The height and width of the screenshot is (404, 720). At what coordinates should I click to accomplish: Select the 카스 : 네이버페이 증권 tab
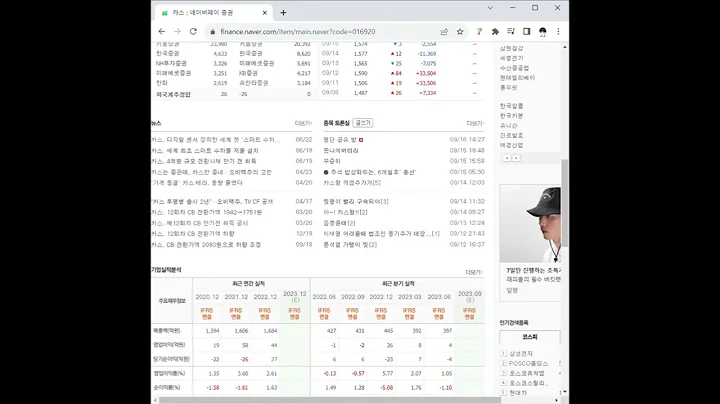click(x=213, y=13)
